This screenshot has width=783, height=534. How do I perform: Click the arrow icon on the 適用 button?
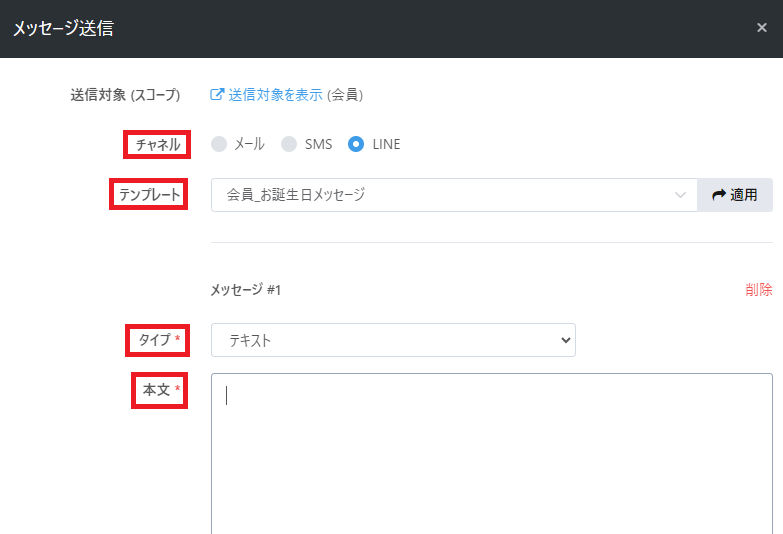click(x=718, y=195)
